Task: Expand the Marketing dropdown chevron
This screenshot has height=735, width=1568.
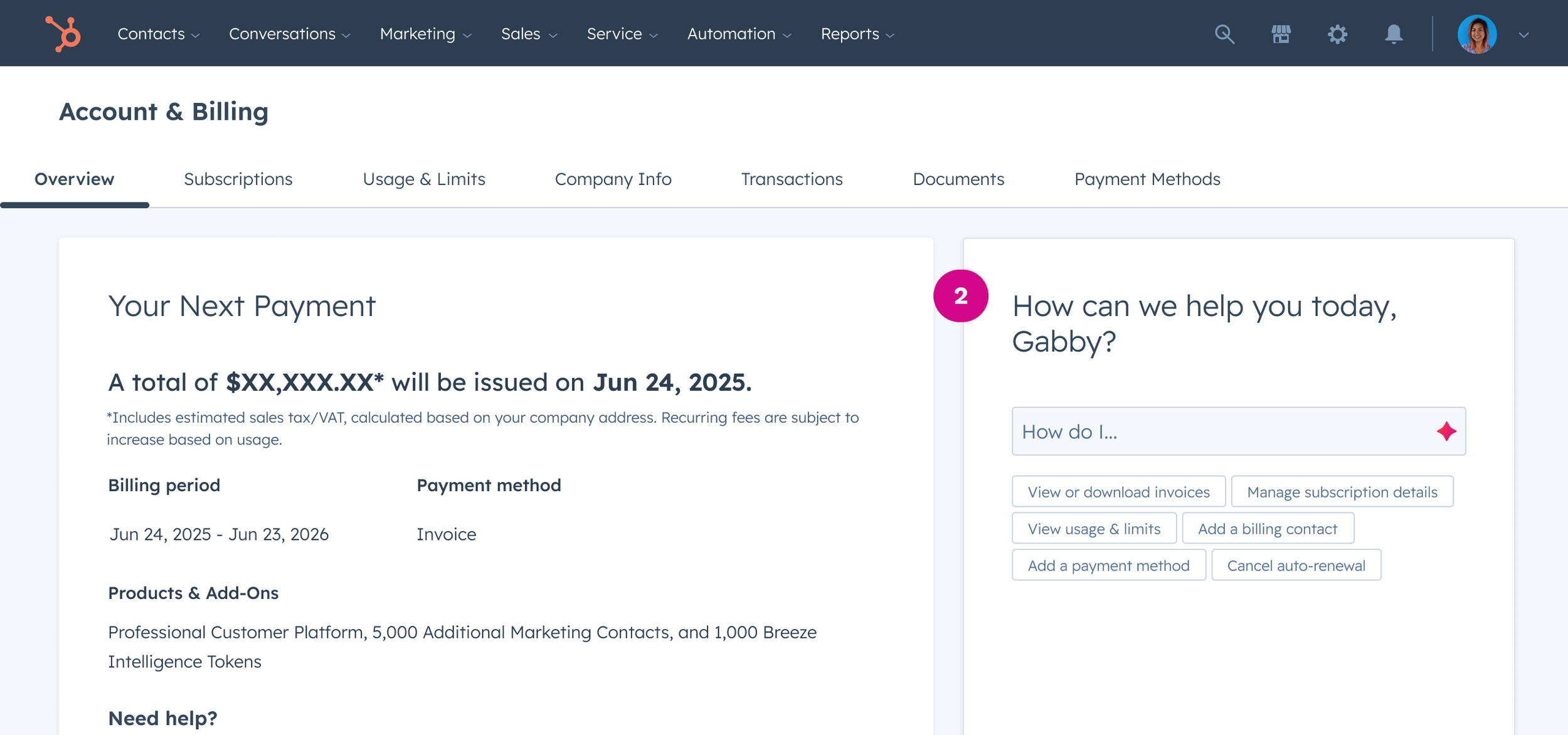Action: point(467,36)
